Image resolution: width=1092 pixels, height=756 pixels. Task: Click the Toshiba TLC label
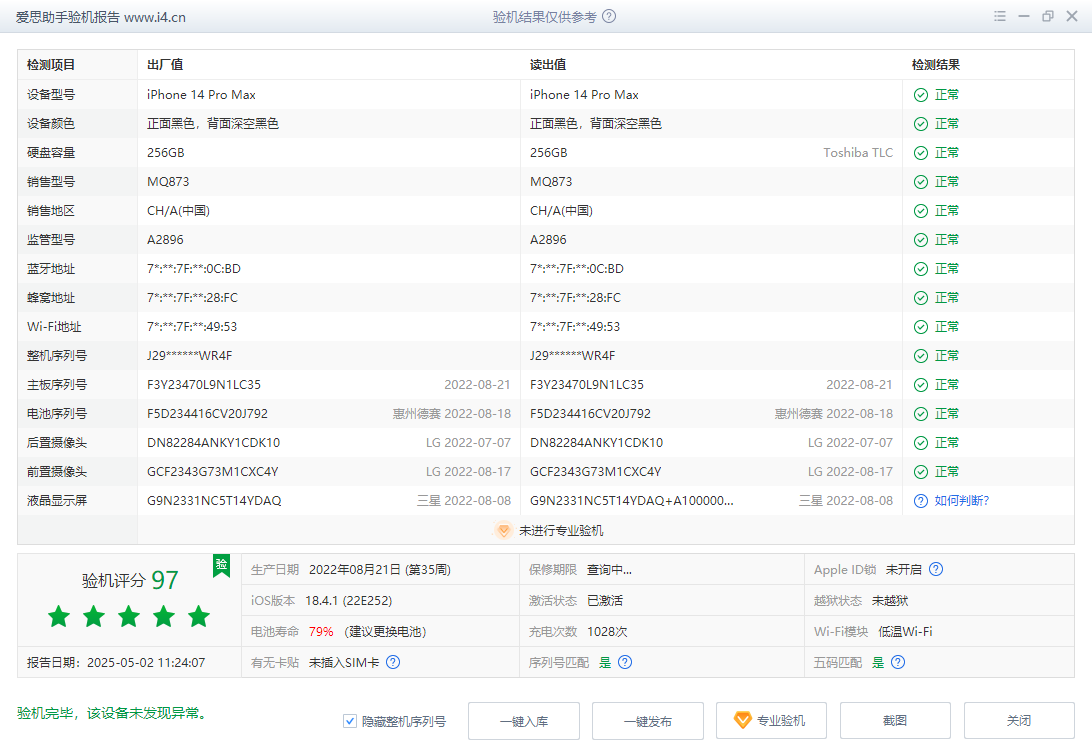[x=858, y=152]
